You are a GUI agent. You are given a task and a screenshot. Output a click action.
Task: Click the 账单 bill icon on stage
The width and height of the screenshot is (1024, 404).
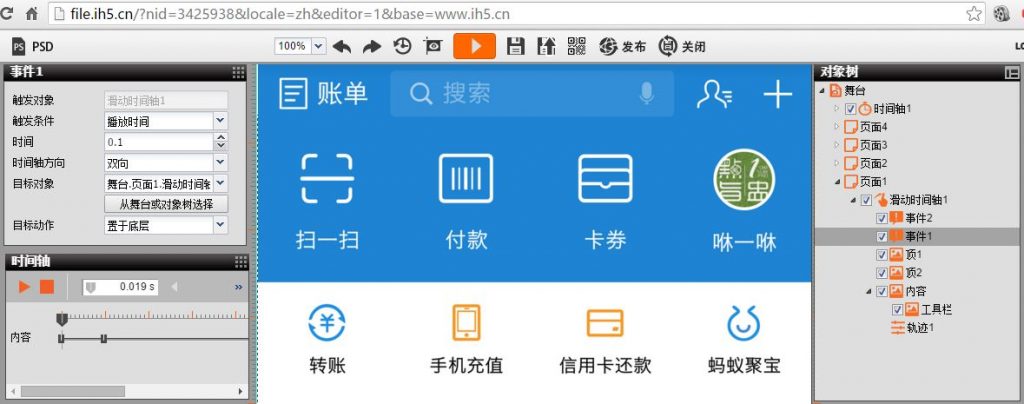pyautogui.click(x=293, y=94)
